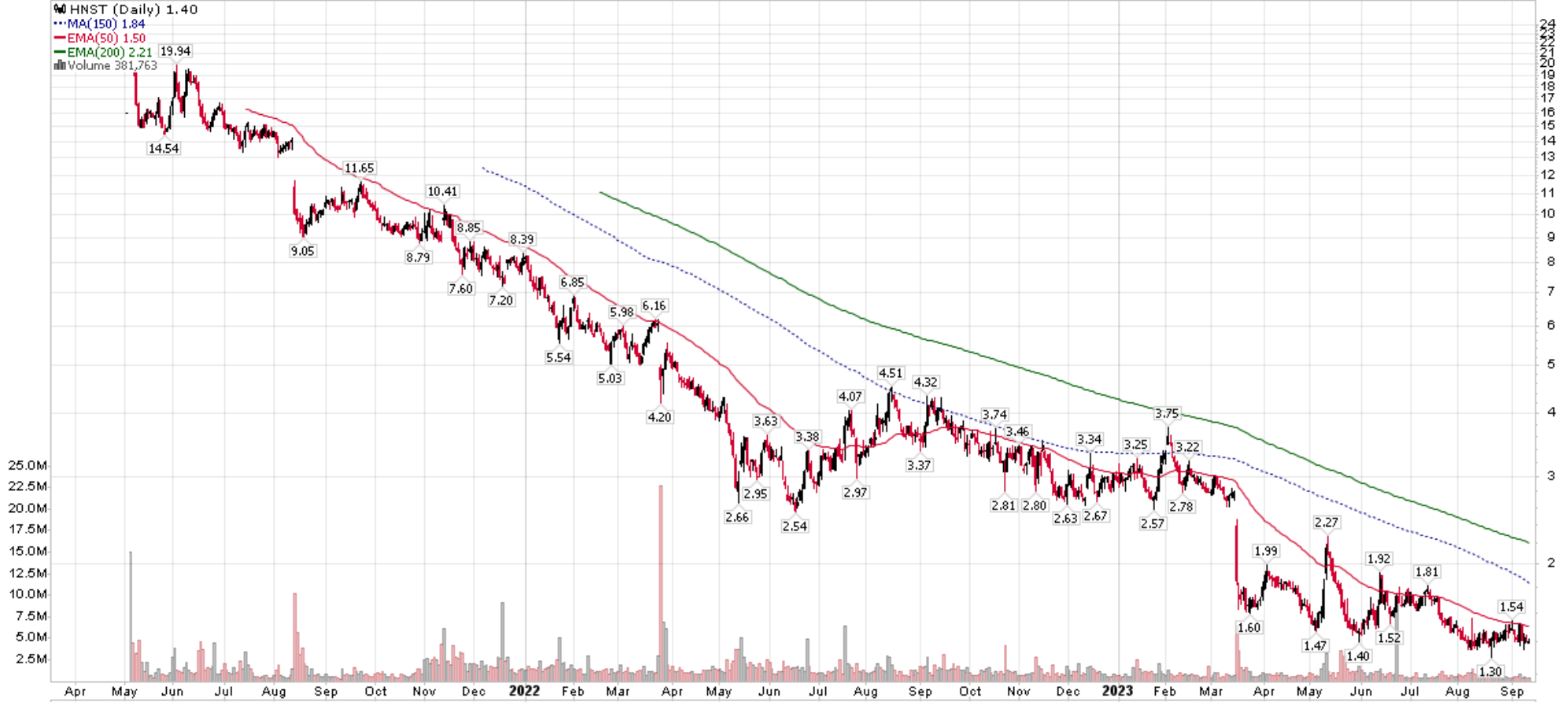The width and height of the screenshot is (1568, 702).
Task: Select the 1.60 low price label
Action: click(x=1249, y=627)
